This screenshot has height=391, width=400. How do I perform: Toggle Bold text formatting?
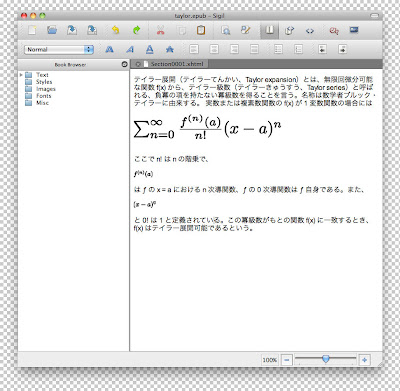109,49
